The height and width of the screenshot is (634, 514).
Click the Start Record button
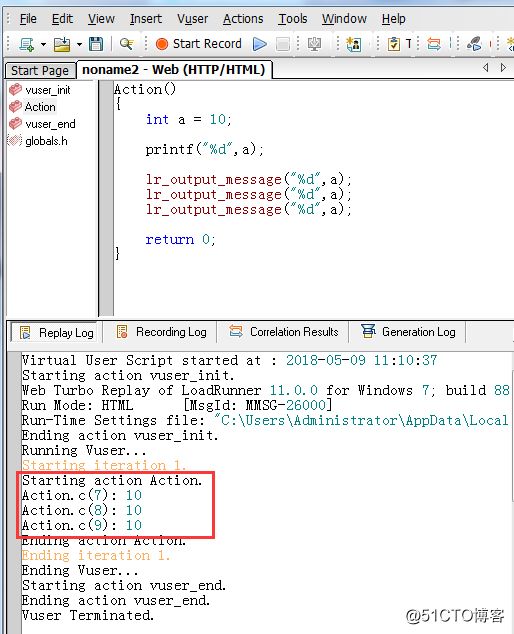pyautogui.click(x=199, y=44)
